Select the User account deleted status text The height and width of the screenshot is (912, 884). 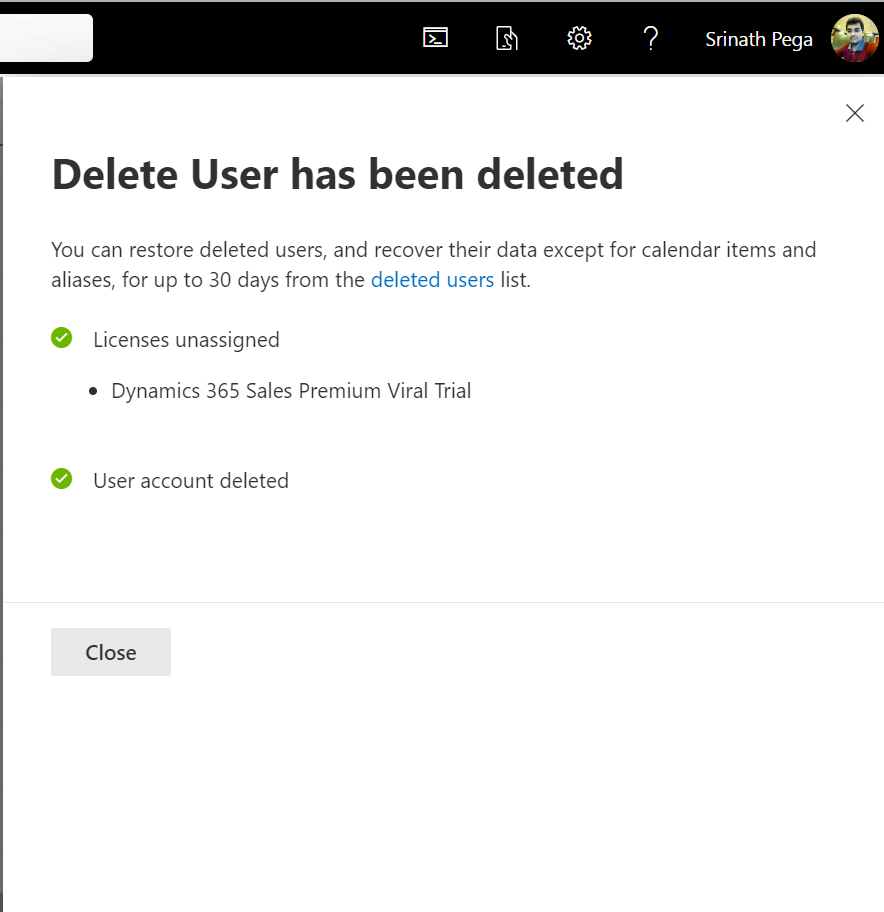coord(191,481)
